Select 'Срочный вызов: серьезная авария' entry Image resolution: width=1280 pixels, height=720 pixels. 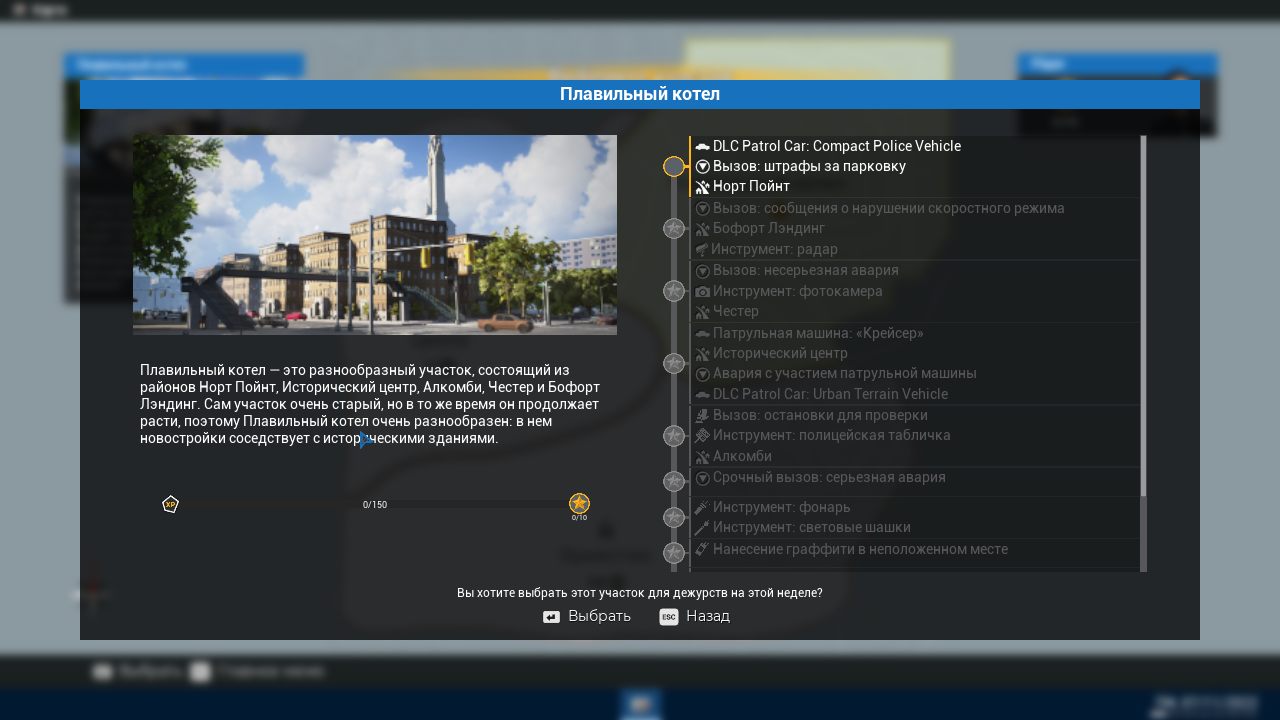[x=828, y=477]
